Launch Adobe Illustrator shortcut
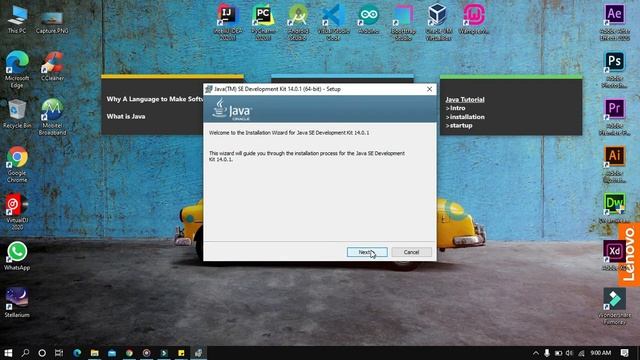 (x=615, y=164)
